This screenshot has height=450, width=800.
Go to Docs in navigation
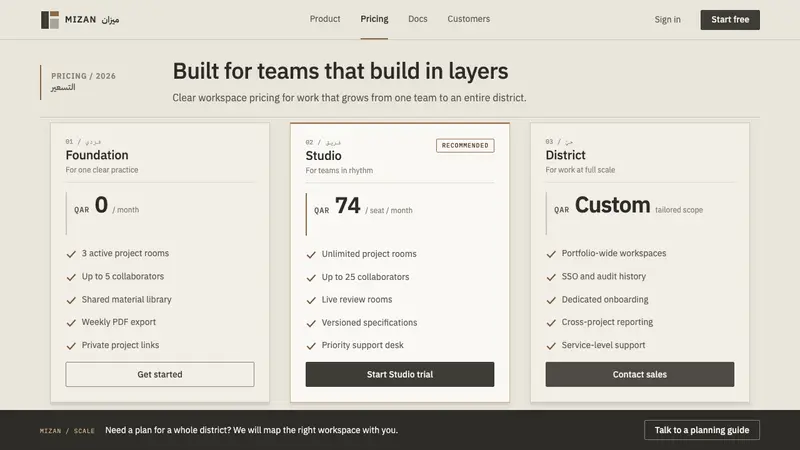pos(417,19)
